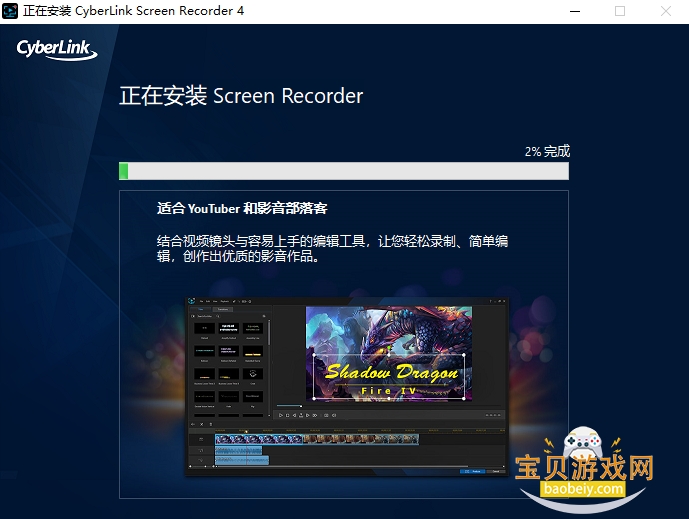
Task: Click "适合 YouTuber 和影音部落客" headline
Action: (x=242, y=208)
